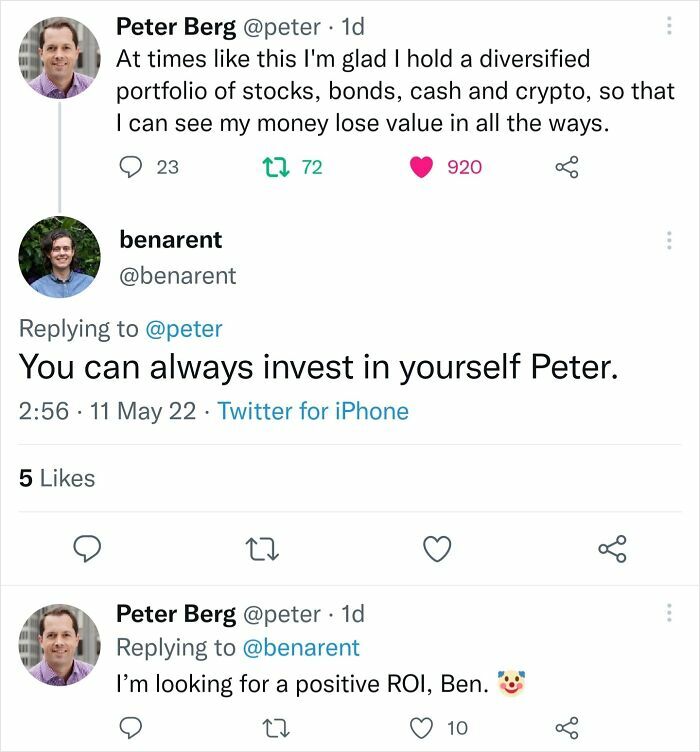
Task: Share Peter Berg's first tweet
Action: tap(567, 167)
